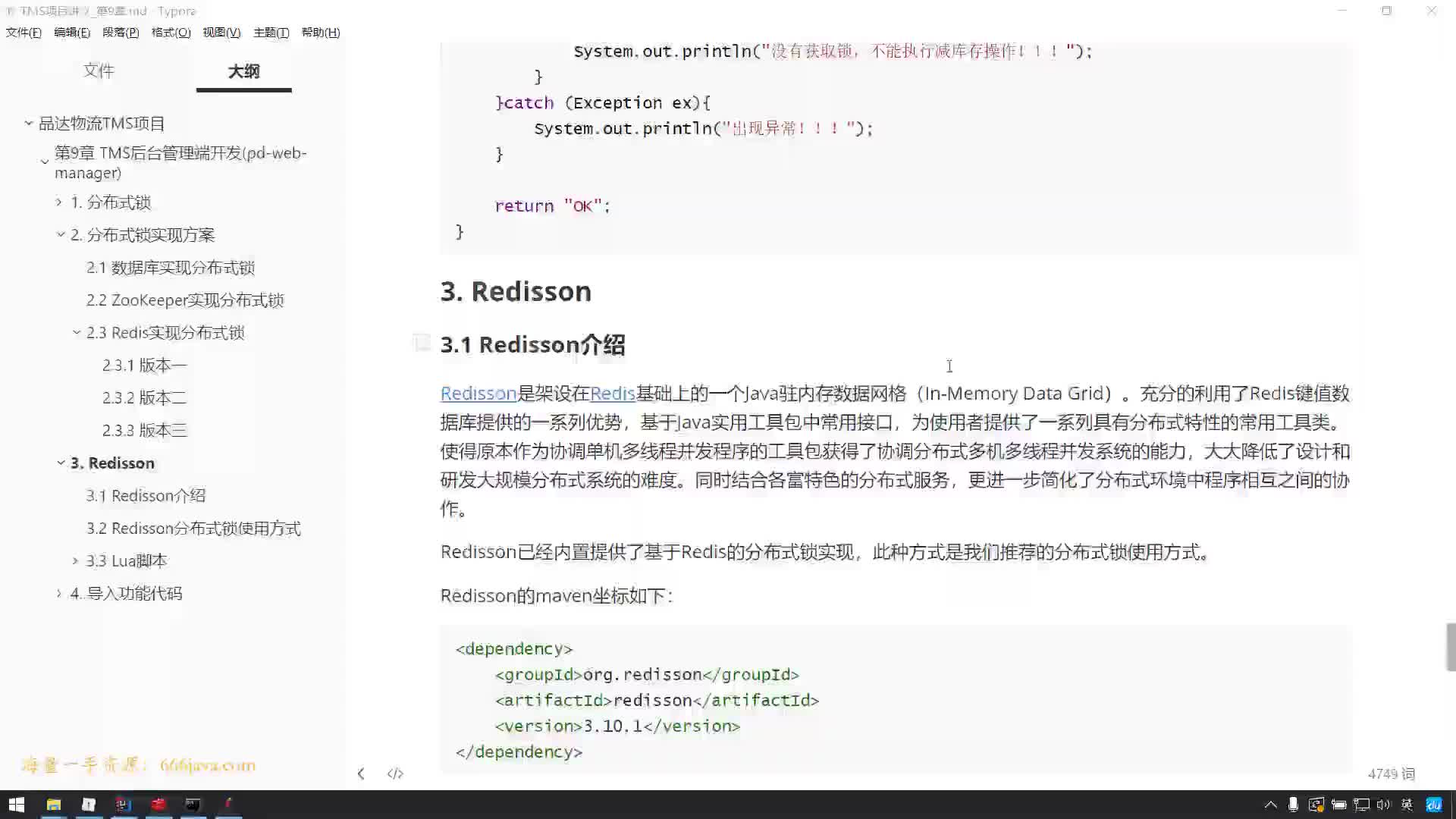Click the document vertical scrollbar thumb

click(1451, 647)
